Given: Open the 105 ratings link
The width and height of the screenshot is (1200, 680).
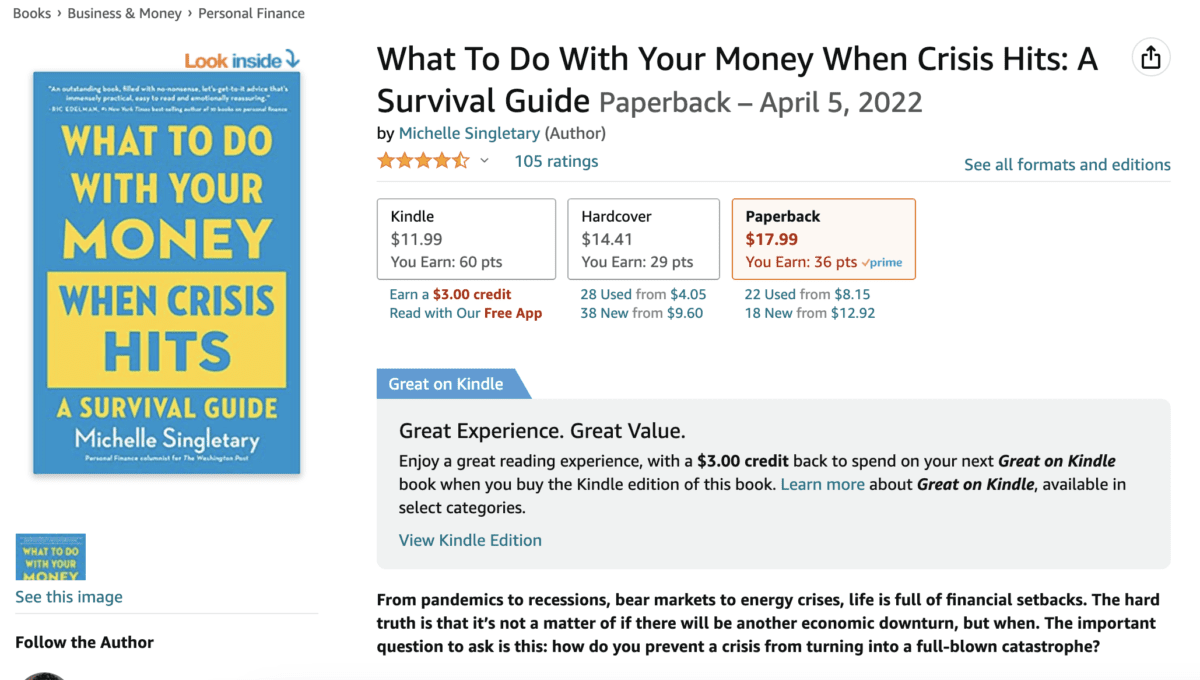Looking at the screenshot, I should [556, 161].
